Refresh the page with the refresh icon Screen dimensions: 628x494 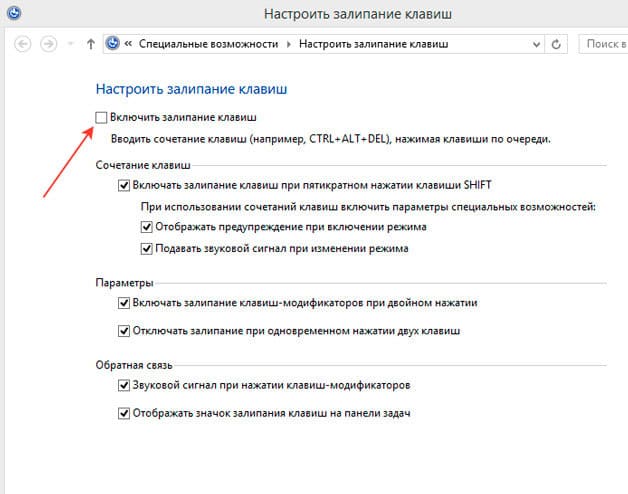[557, 44]
